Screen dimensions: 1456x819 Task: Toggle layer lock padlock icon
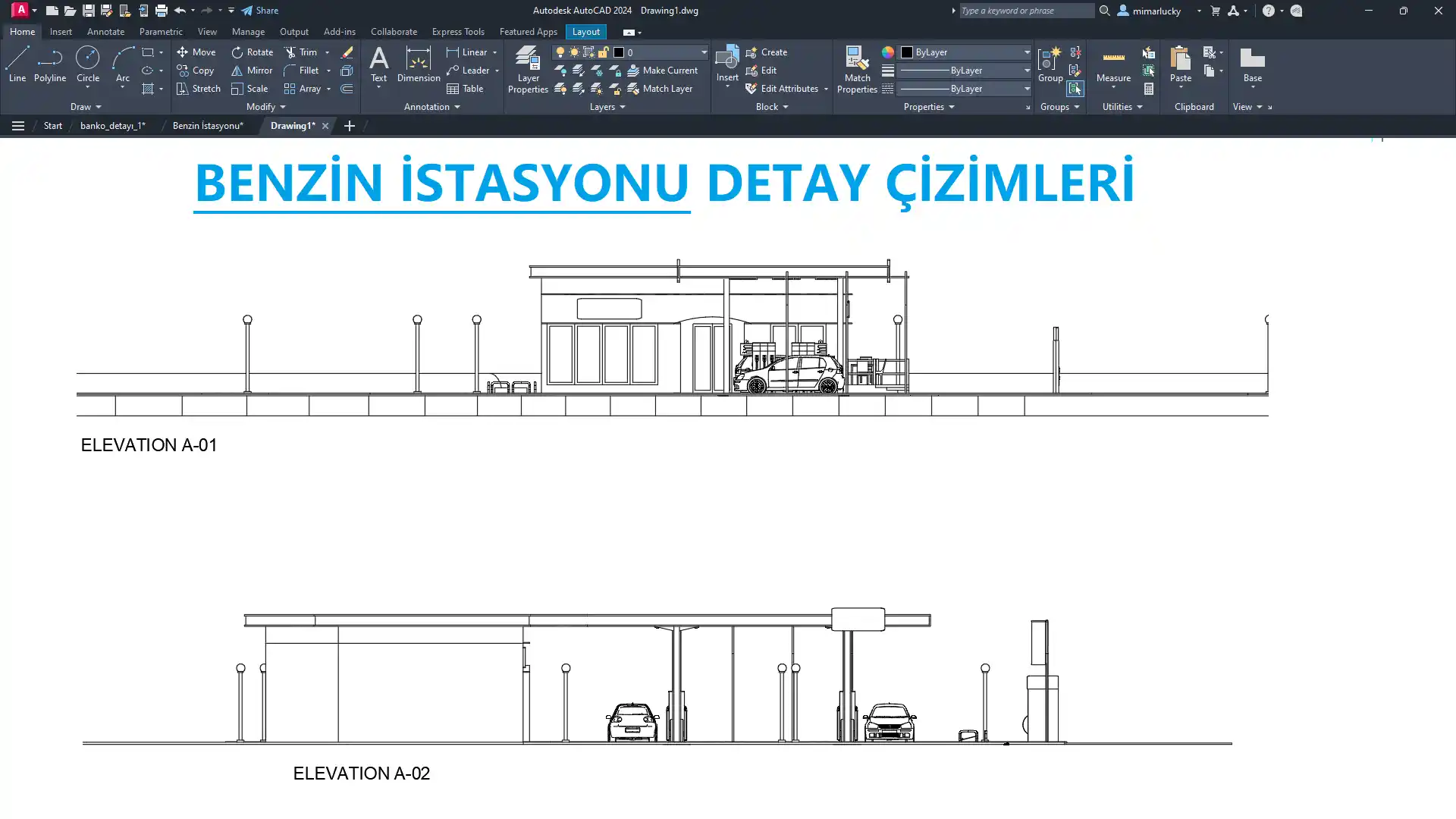(603, 52)
